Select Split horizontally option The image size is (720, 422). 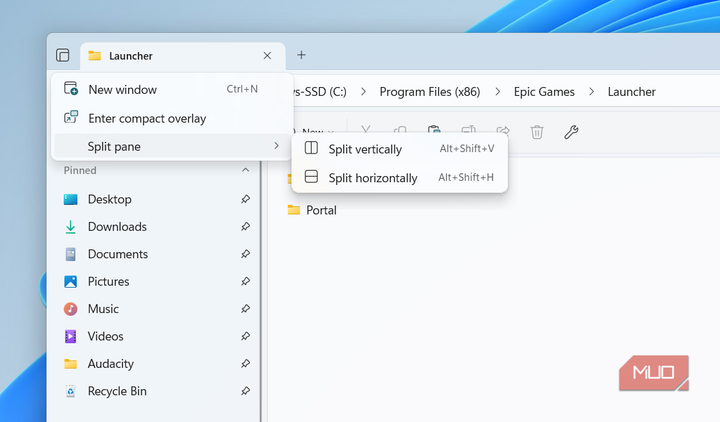coord(399,177)
